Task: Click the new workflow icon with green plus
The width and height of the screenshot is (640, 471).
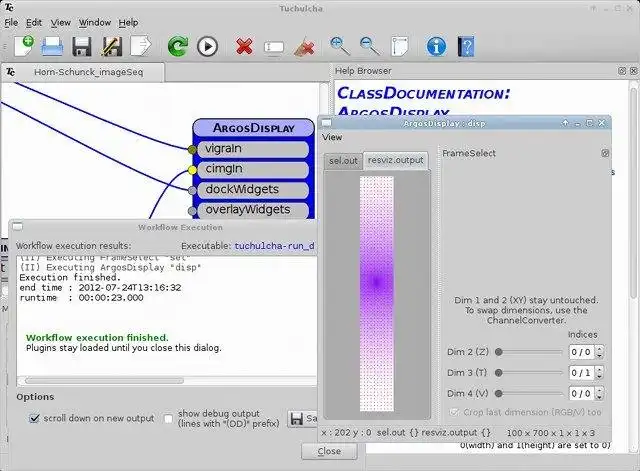Action: (x=24, y=46)
